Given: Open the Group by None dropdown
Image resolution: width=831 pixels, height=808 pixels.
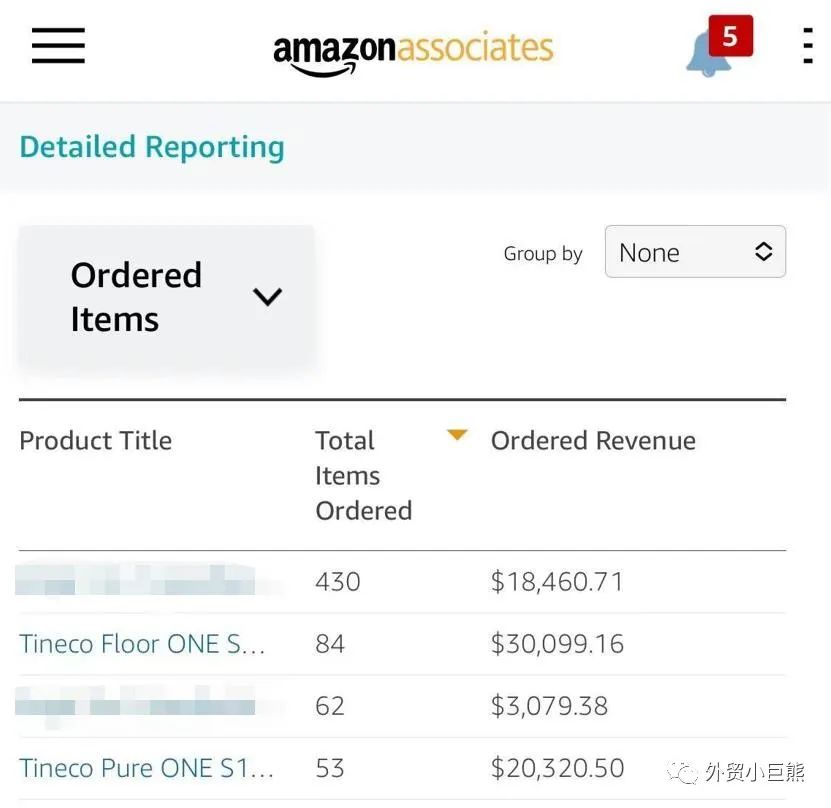Looking at the screenshot, I should click(695, 252).
